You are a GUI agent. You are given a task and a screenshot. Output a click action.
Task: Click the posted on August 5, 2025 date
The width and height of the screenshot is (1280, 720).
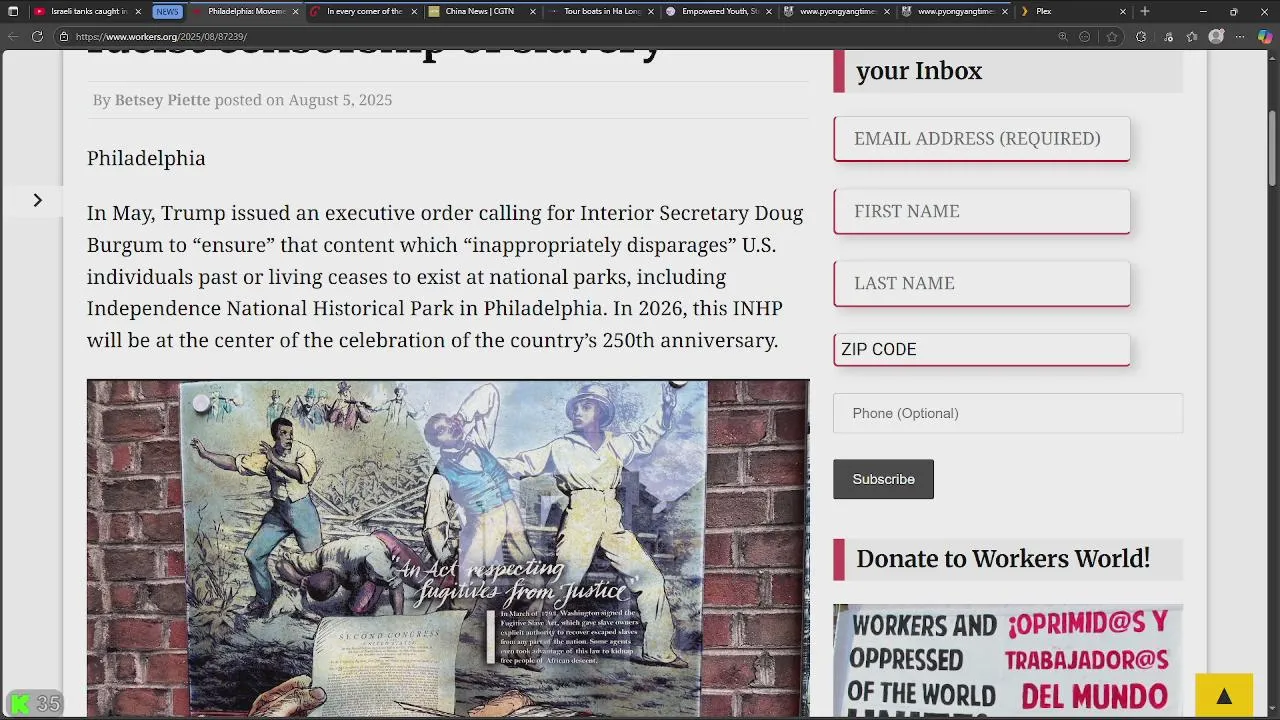pos(303,100)
